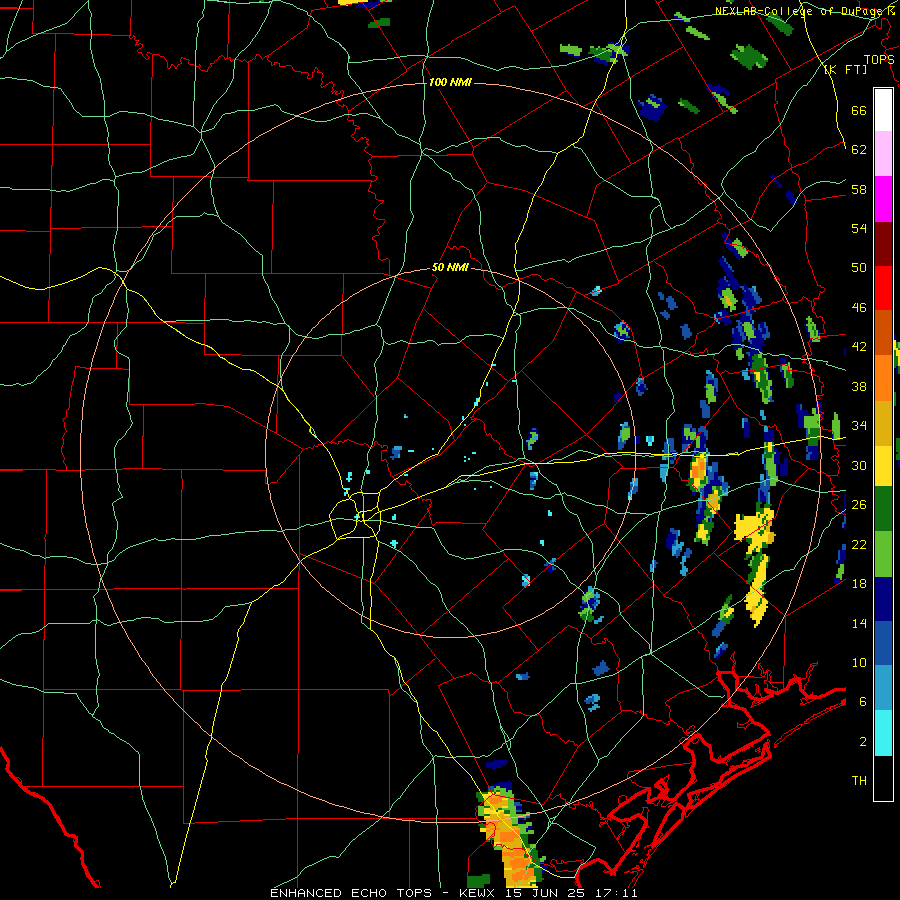
Task: Select the dark red legend swatch
Action: (883, 244)
